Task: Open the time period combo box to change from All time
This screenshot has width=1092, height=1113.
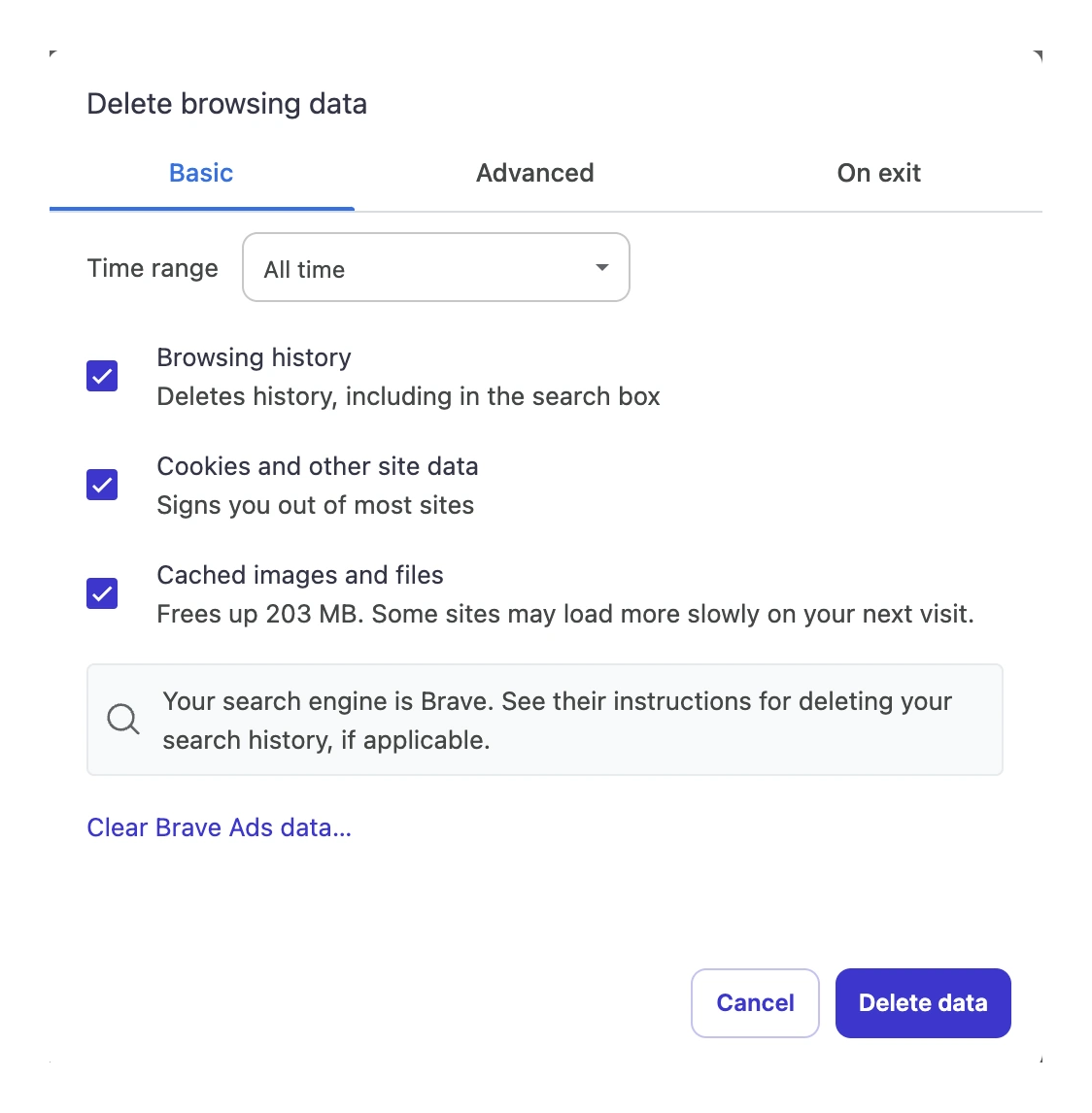Action: pos(435,267)
